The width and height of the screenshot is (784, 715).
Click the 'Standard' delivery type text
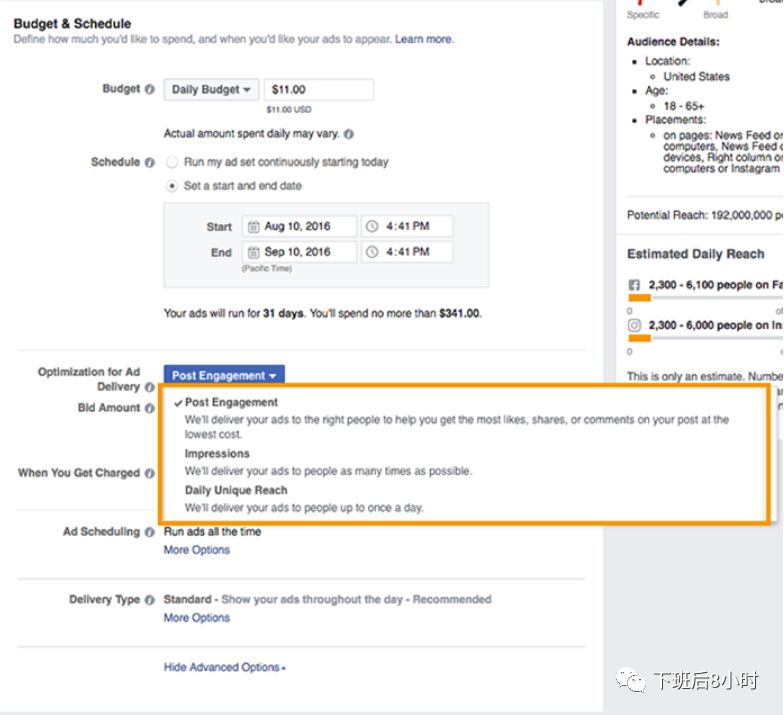(x=188, y=600)
